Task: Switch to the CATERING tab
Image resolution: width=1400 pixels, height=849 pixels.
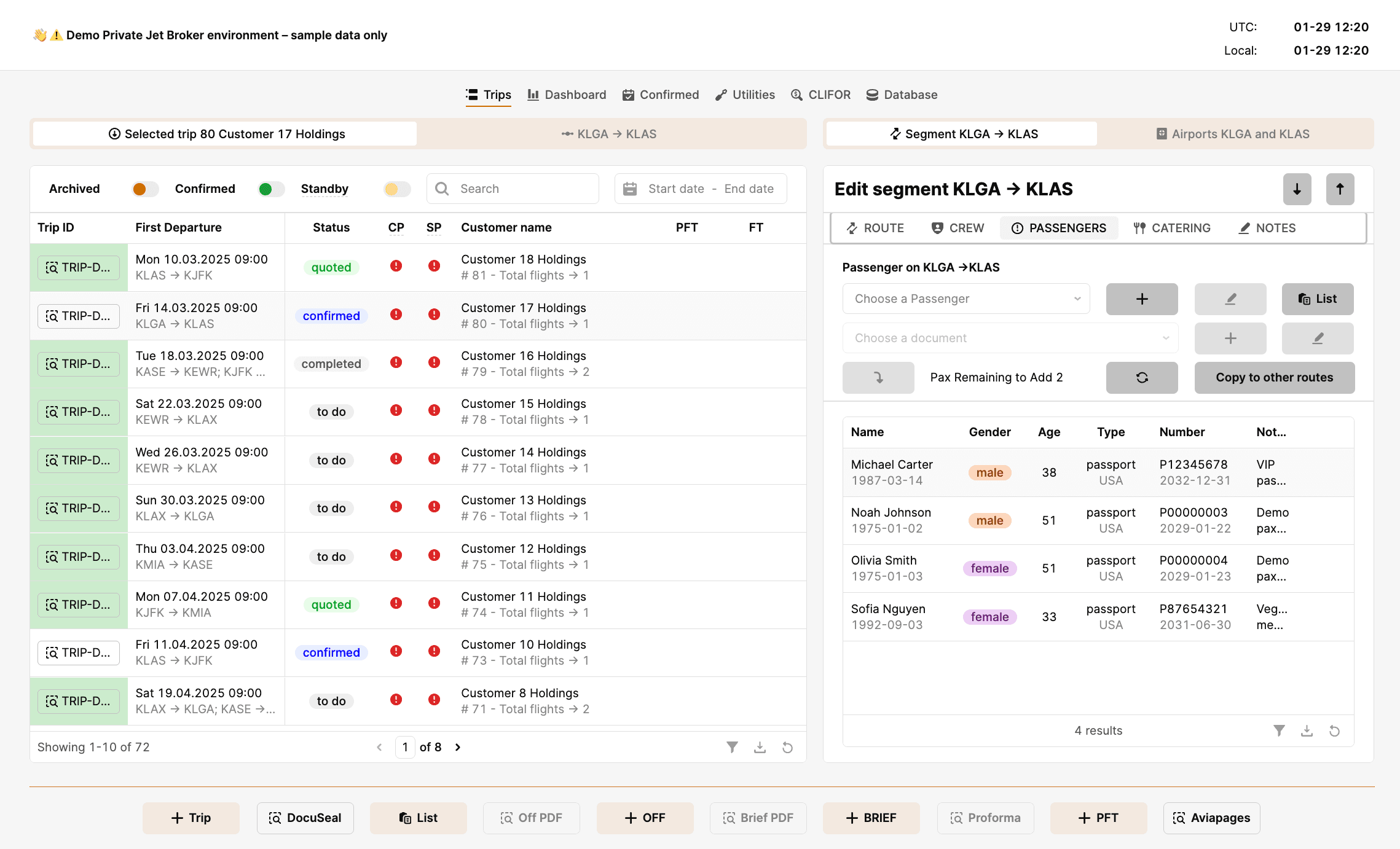Action: coord(1172,228)
